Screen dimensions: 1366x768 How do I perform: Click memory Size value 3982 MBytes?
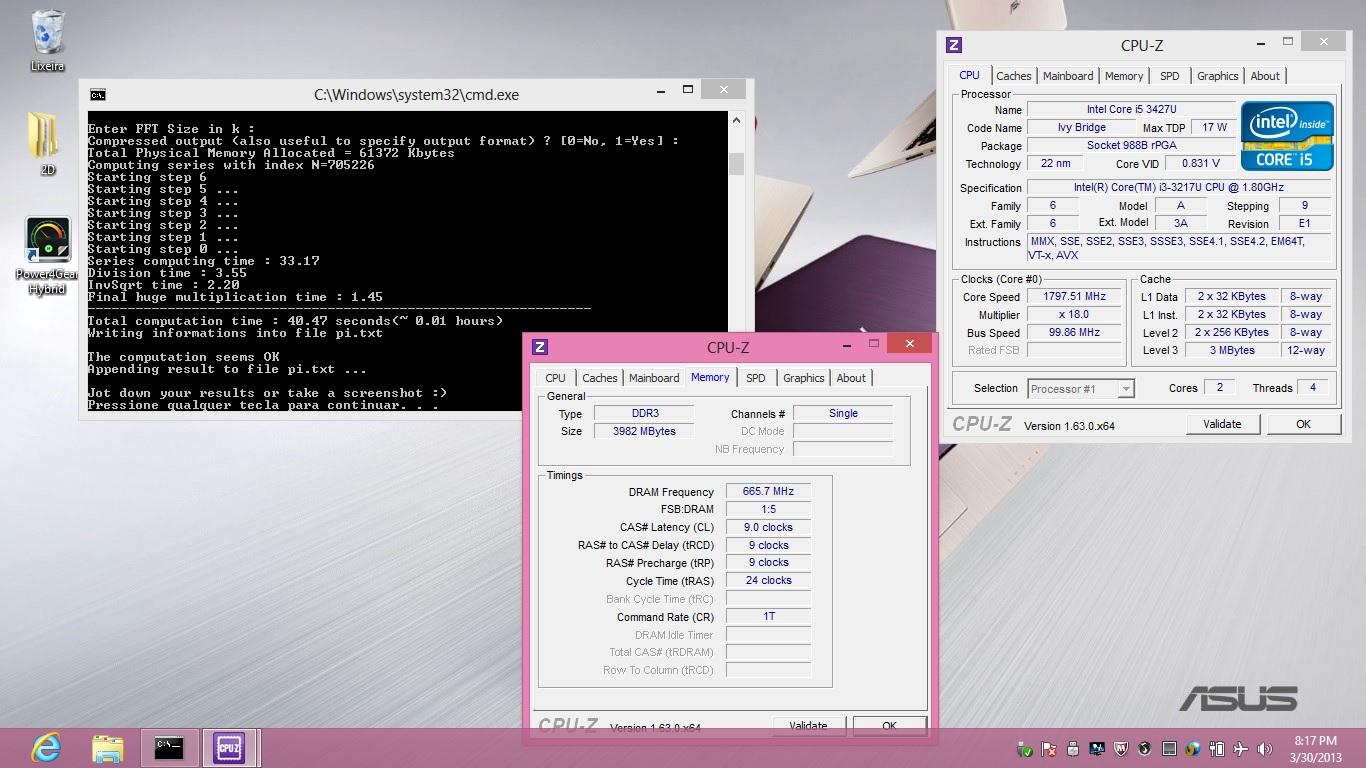click(x=644, y=431)
